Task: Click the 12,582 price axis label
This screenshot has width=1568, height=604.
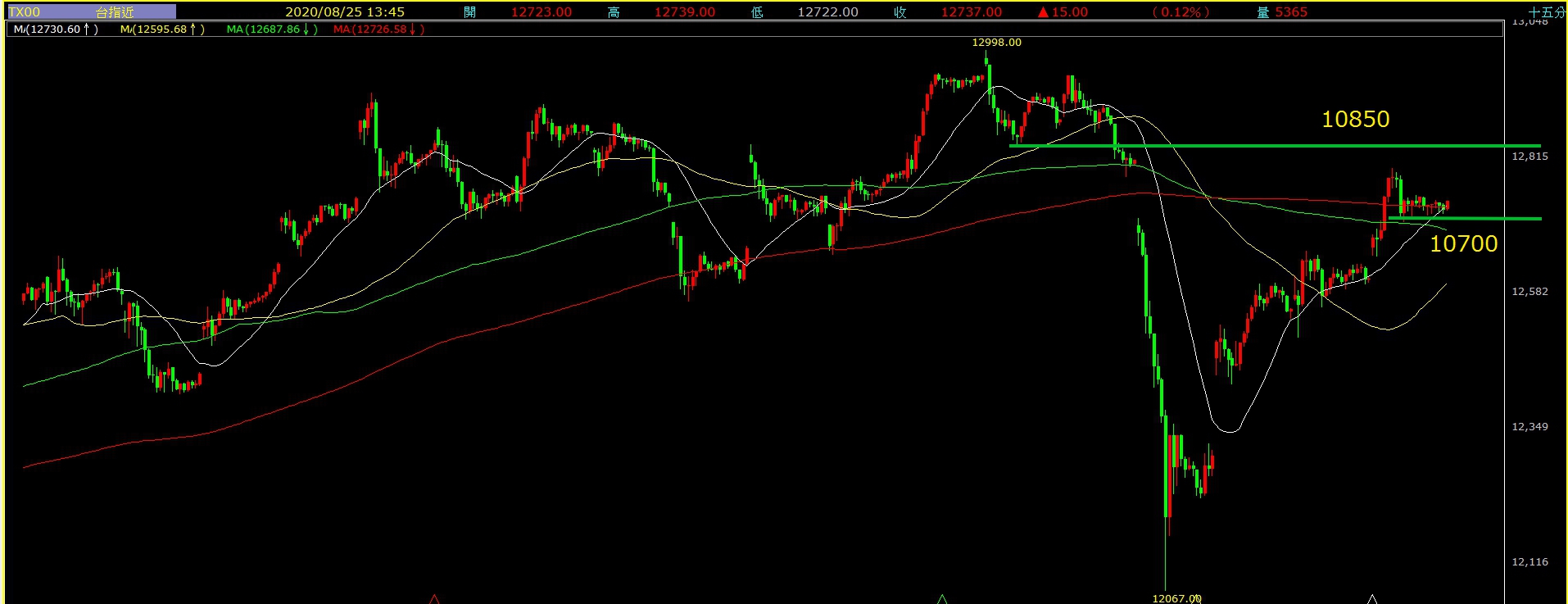Action: pos(1529,292)
